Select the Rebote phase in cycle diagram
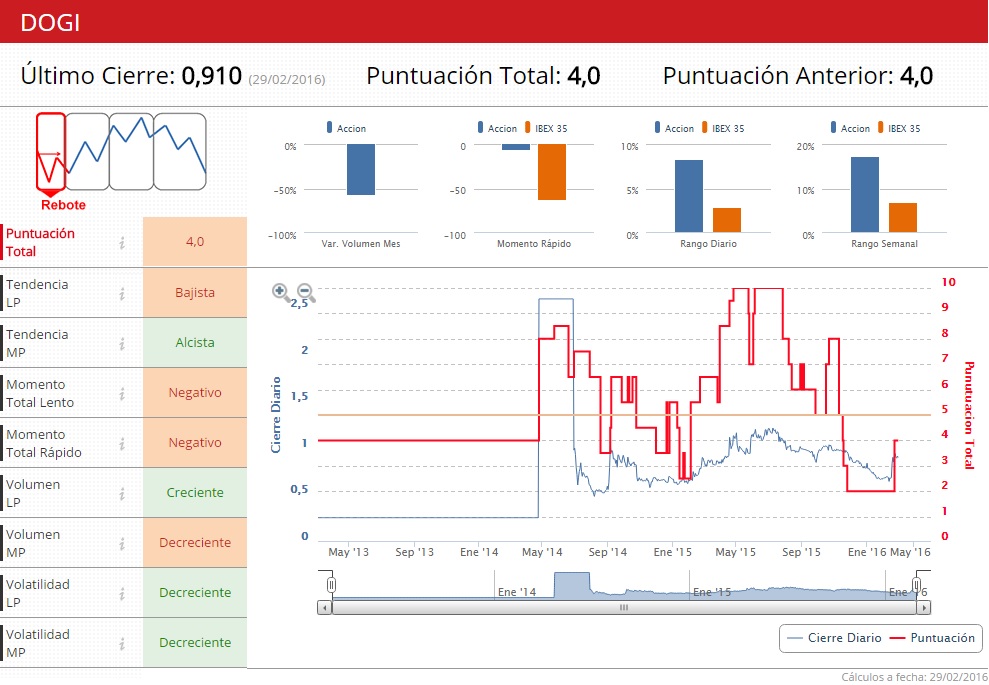The height and width of the screenshot is (685, 989). pos(51,153)
